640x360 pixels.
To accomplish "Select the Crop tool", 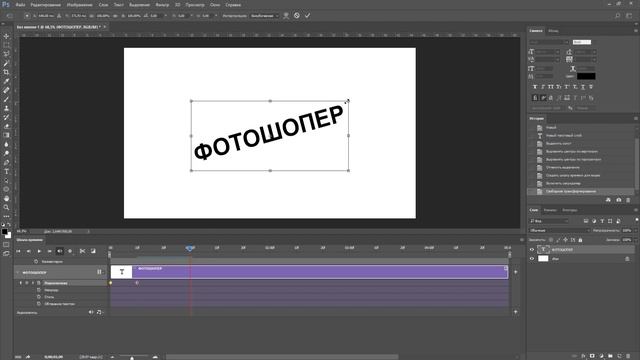I will point(6,72).
